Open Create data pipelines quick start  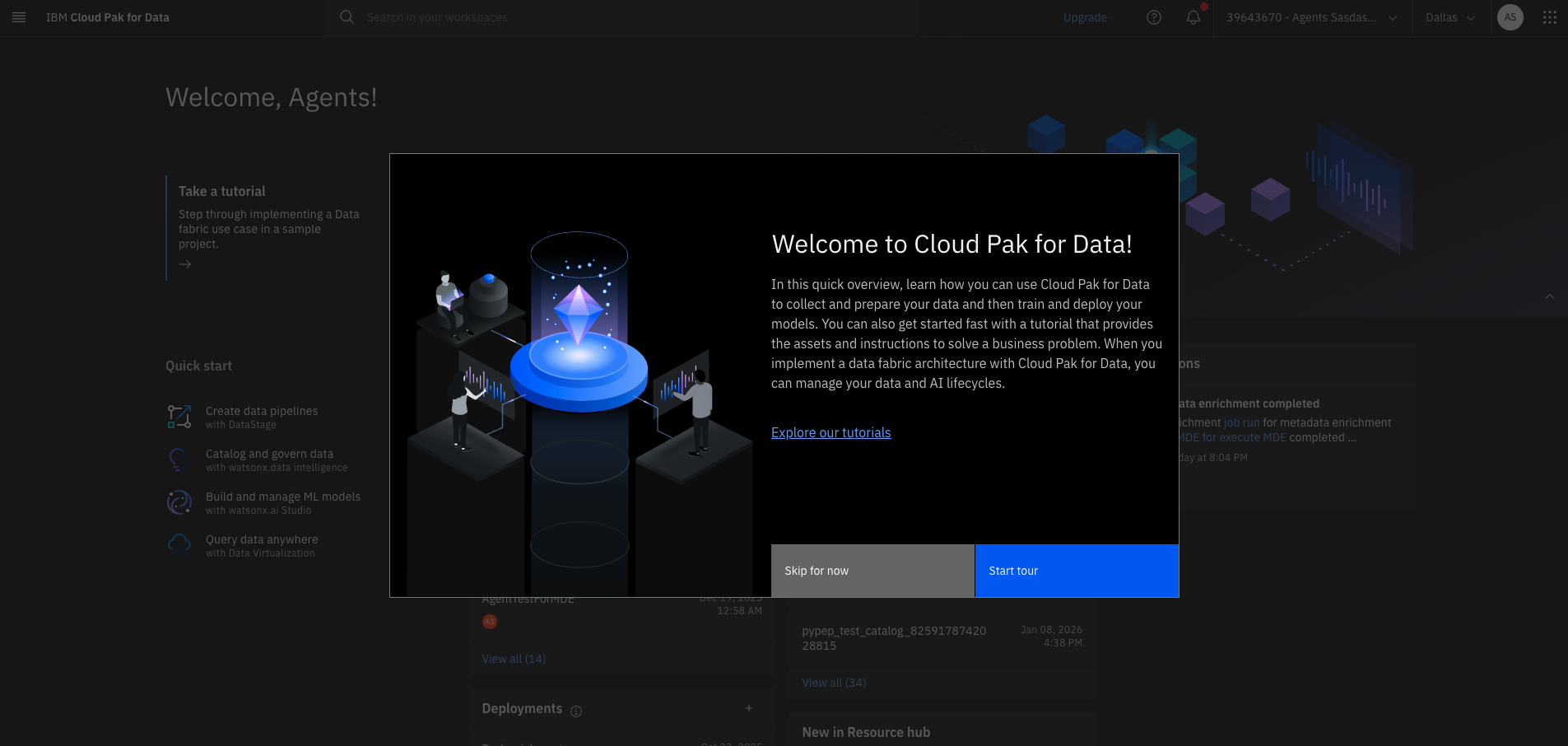click(x=262, y=417)
